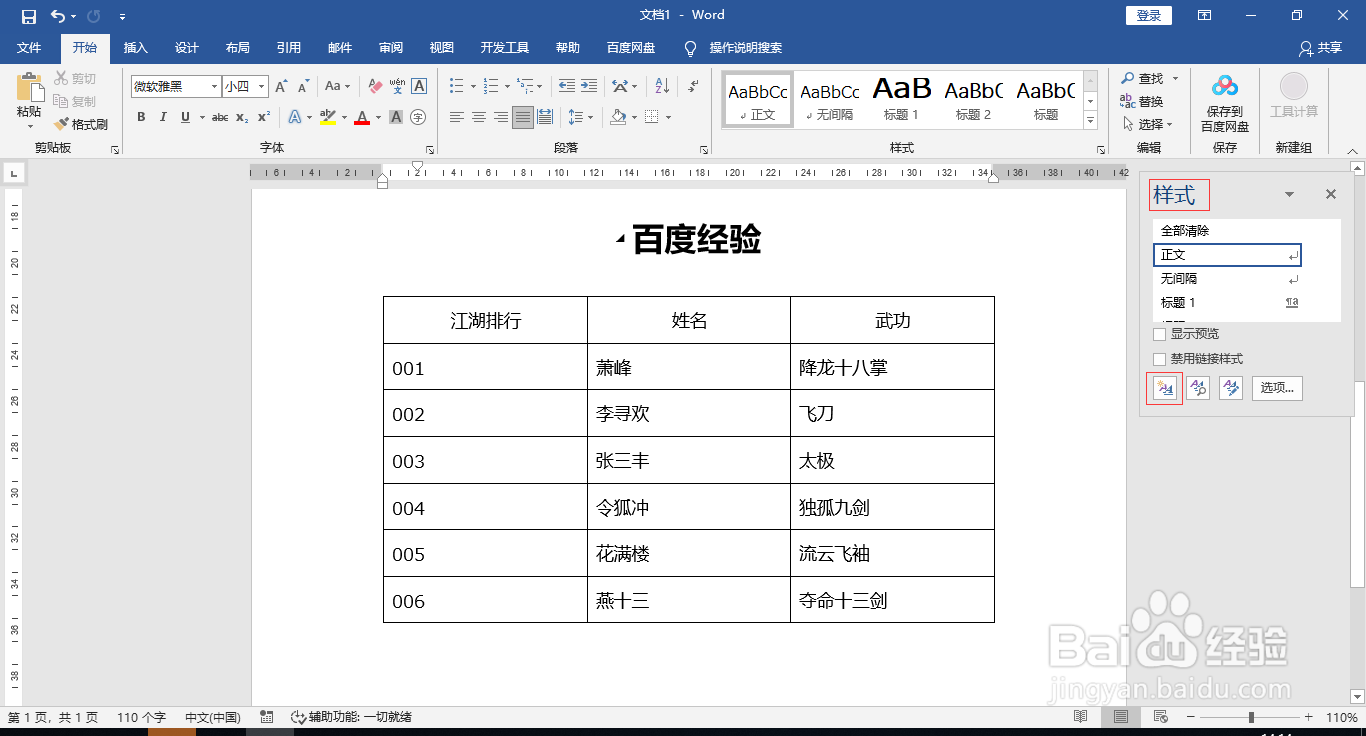Click the 选项 button in Styles pane
Viewport: 1366px width, 736px height.
click(1277, 388)
